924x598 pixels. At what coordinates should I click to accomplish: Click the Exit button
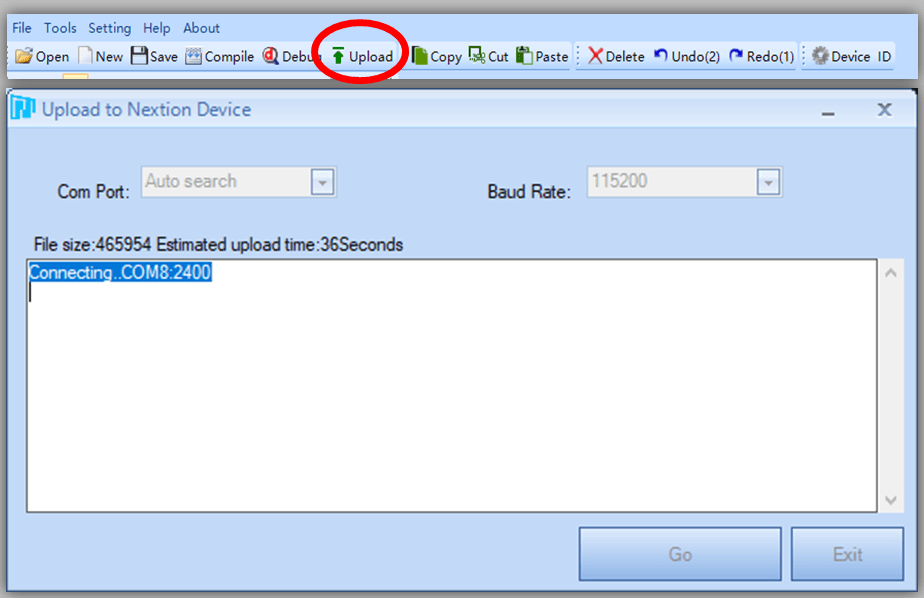847,554
